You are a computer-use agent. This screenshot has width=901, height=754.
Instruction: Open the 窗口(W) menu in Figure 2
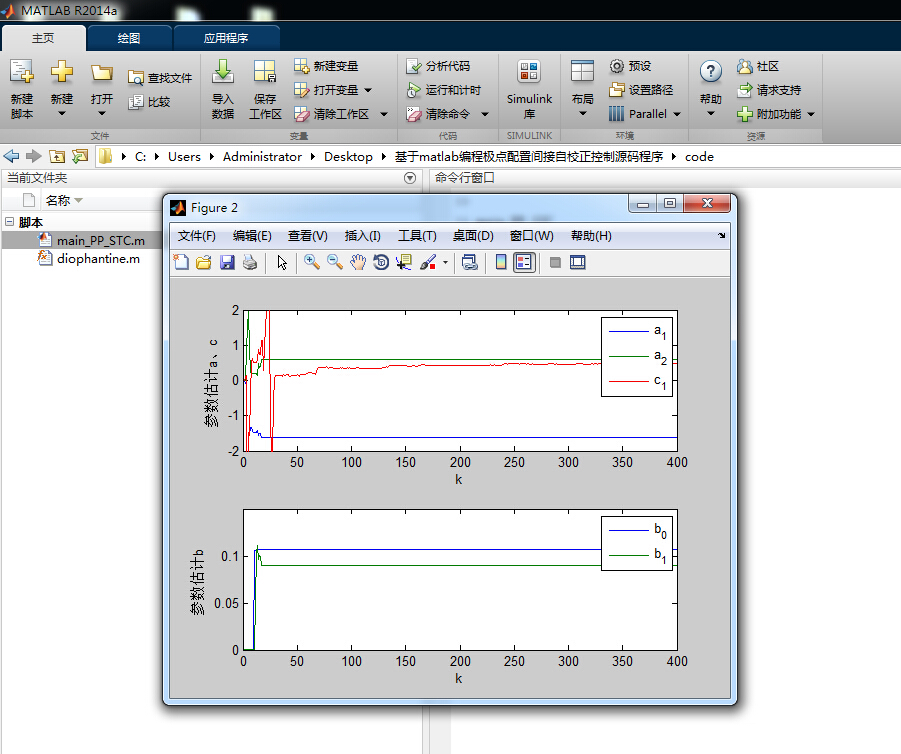click(x=532, y=236)
